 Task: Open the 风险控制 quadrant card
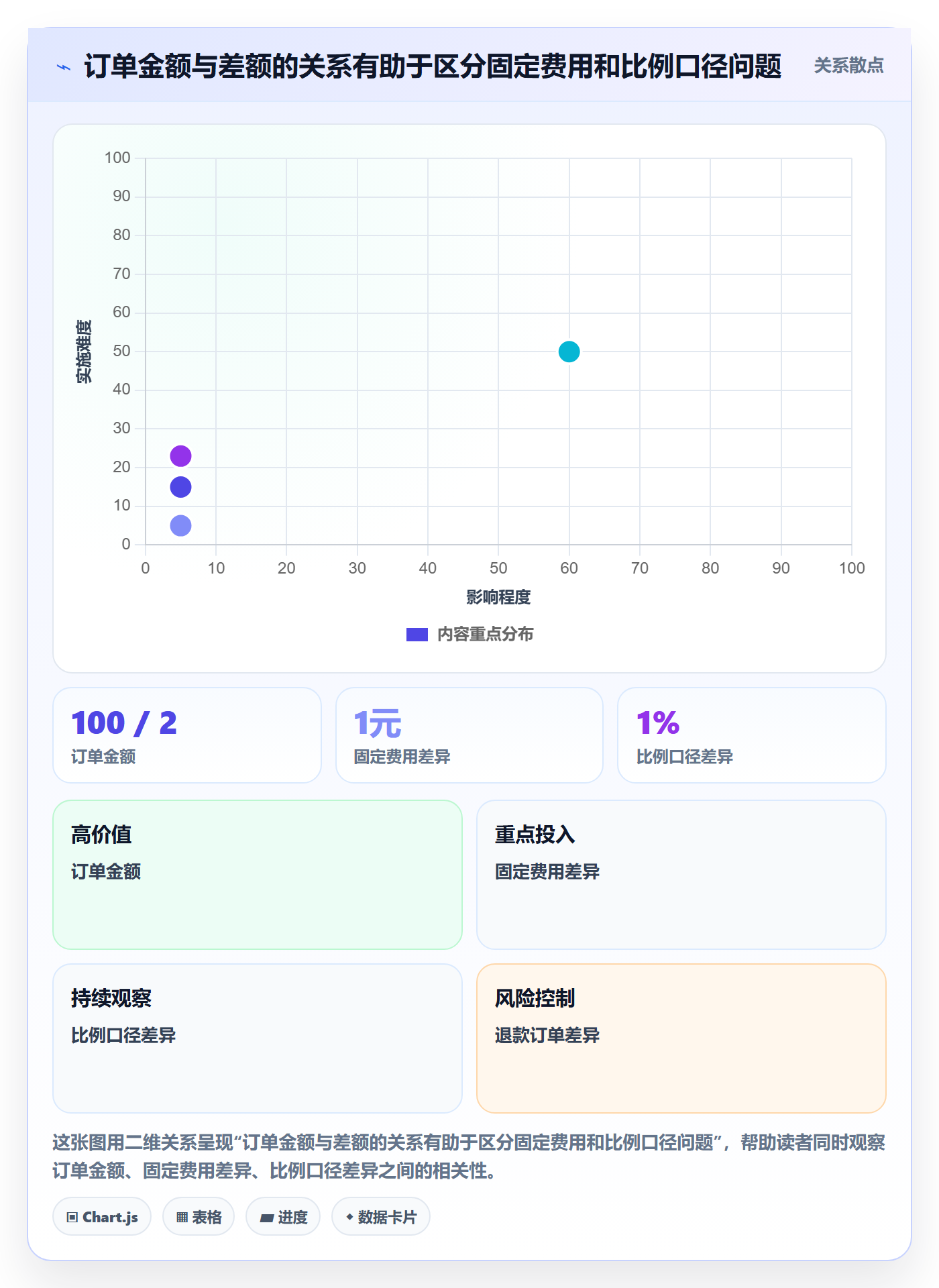click(681, 1038)
